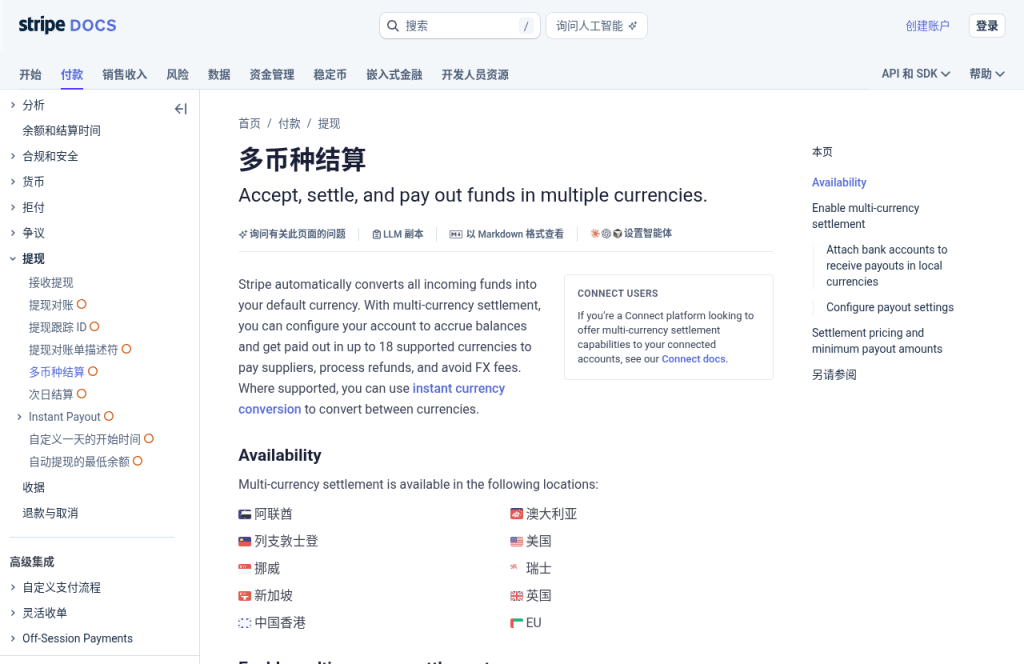The image size is (1024, 664).
Task: Click the orange circle beside Instant Payout
Action: coord(109,416)
